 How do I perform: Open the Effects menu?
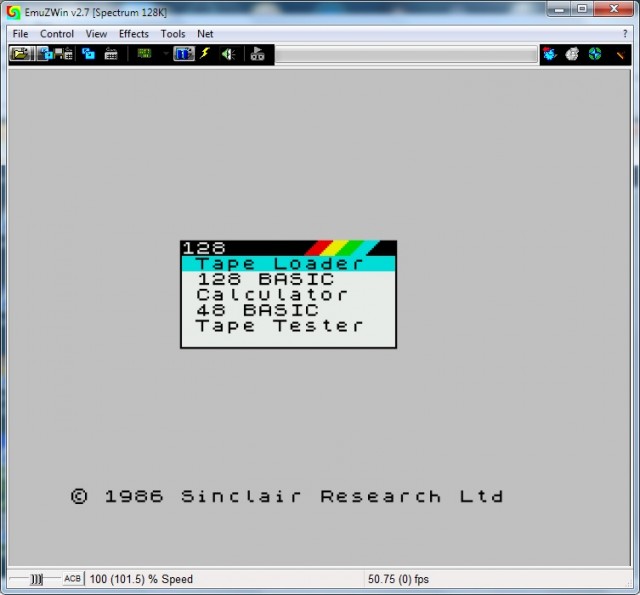point(133,34)
